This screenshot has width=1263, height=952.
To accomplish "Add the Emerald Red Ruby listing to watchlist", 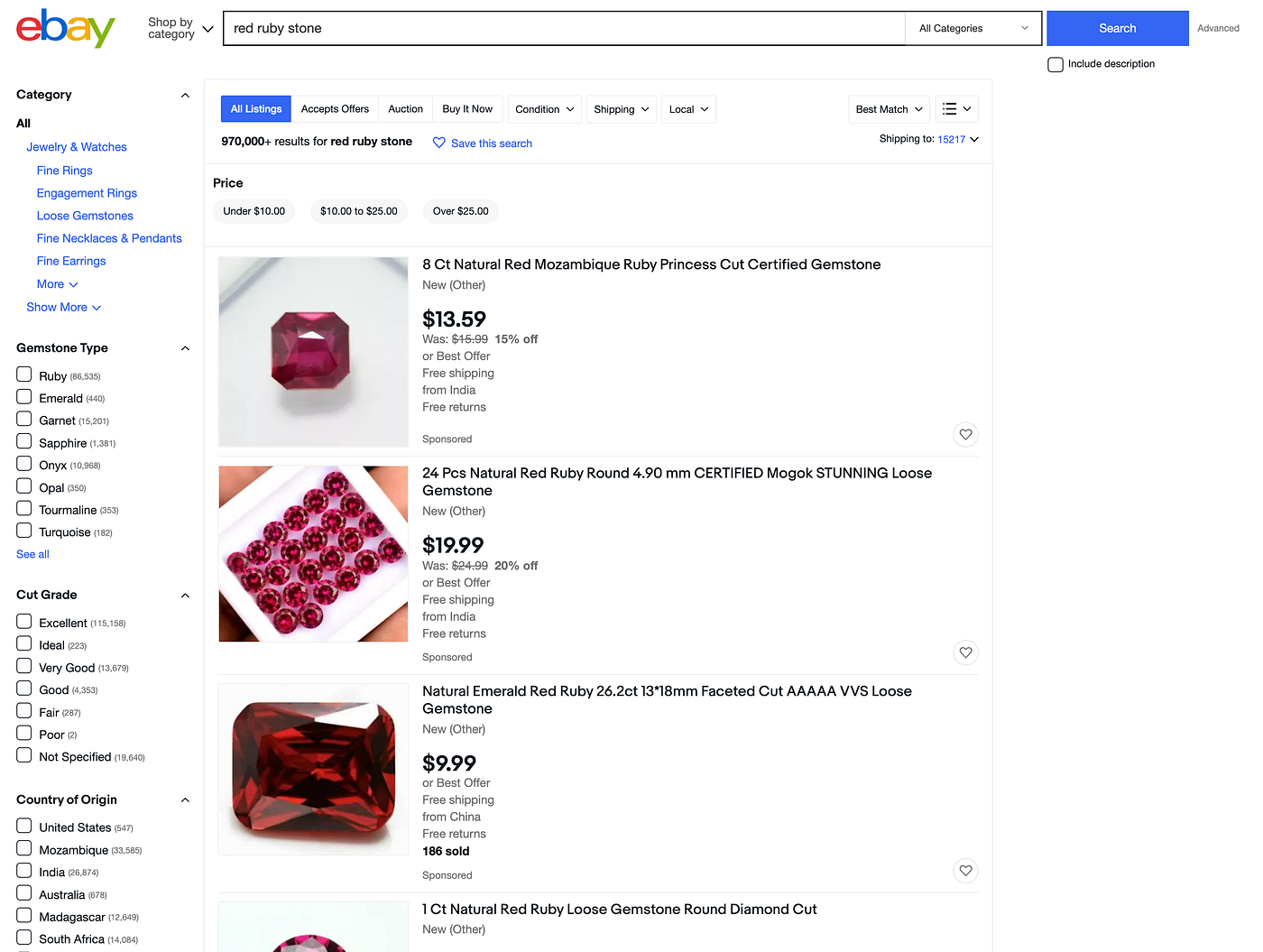I will [965, 870].
